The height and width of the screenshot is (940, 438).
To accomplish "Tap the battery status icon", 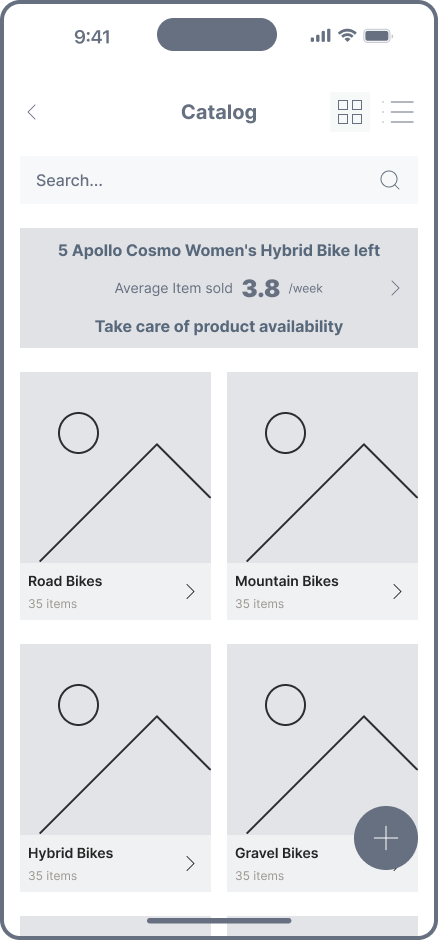I will (x=378, y=36).
